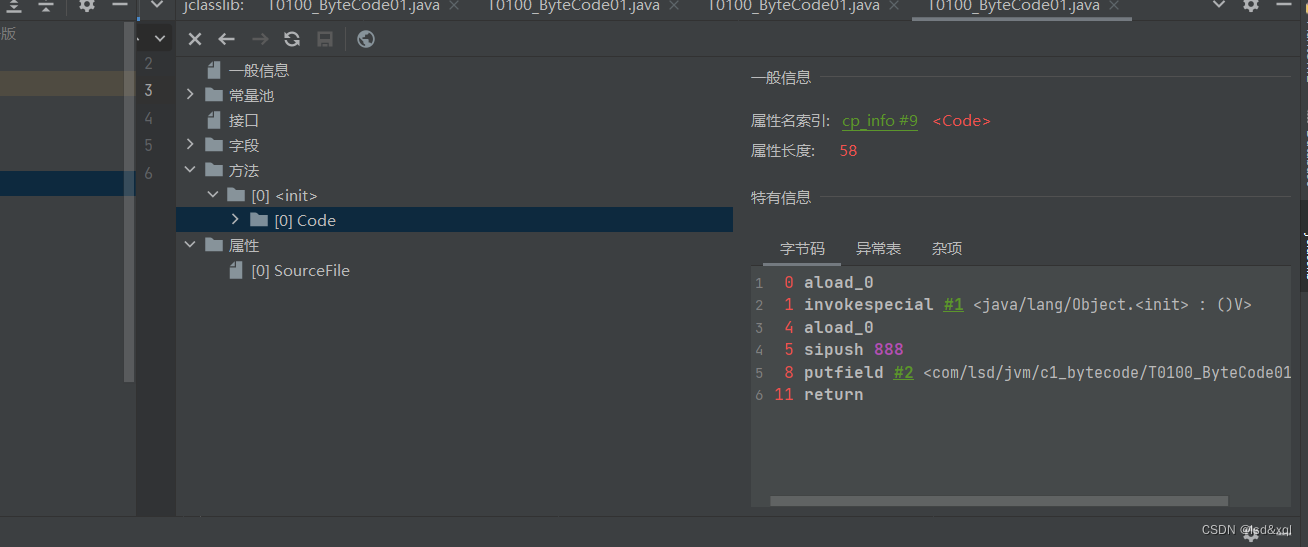Click editor gutter line number 6
Viewport: 1308px width, 547px height.
click(148, 173)
